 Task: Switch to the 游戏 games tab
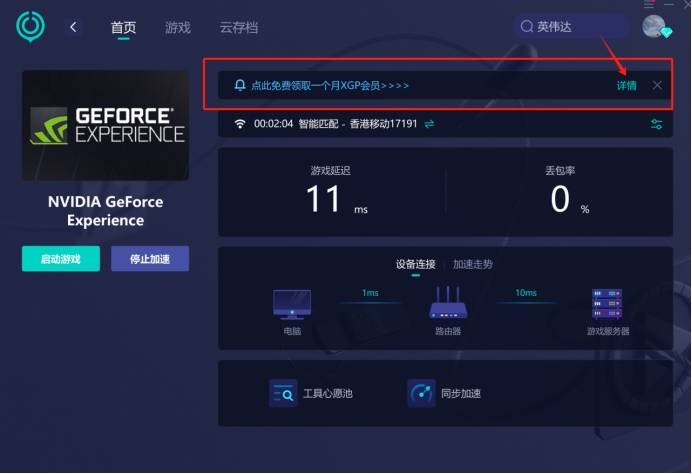coord(178,28)
